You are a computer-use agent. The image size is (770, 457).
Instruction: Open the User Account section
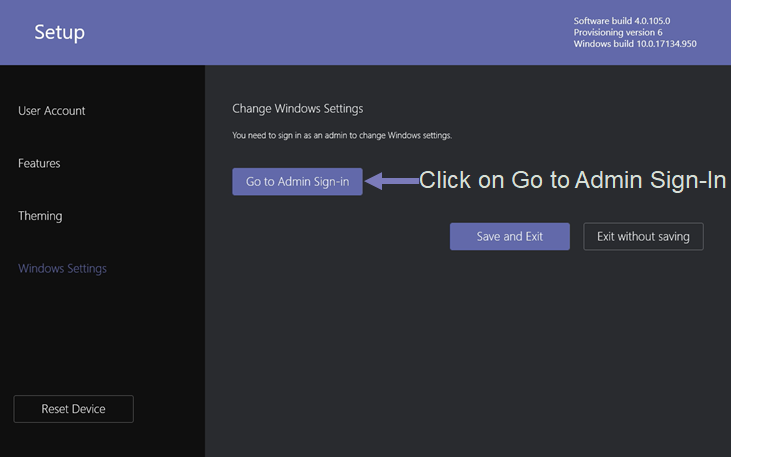pyautogui.click(x=52, y=111)
